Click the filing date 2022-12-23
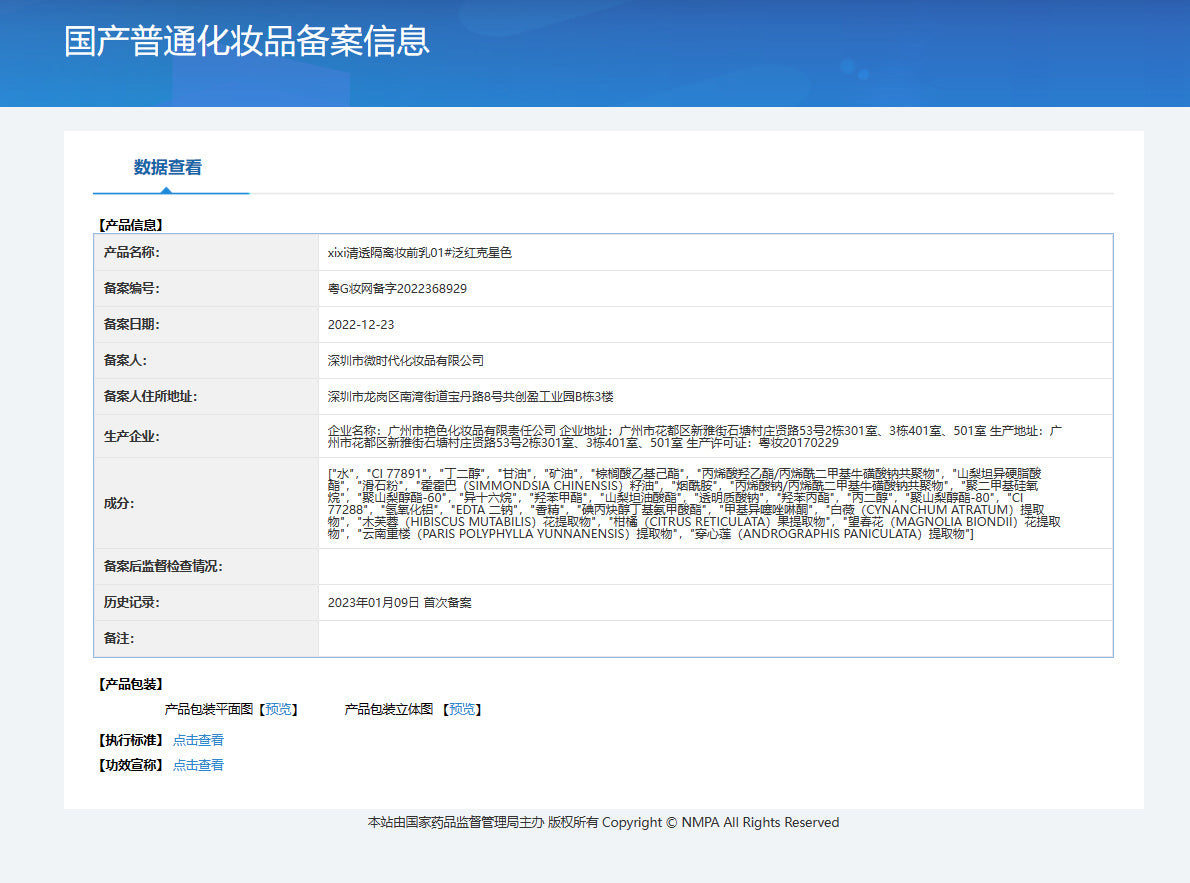 point(361,325)
